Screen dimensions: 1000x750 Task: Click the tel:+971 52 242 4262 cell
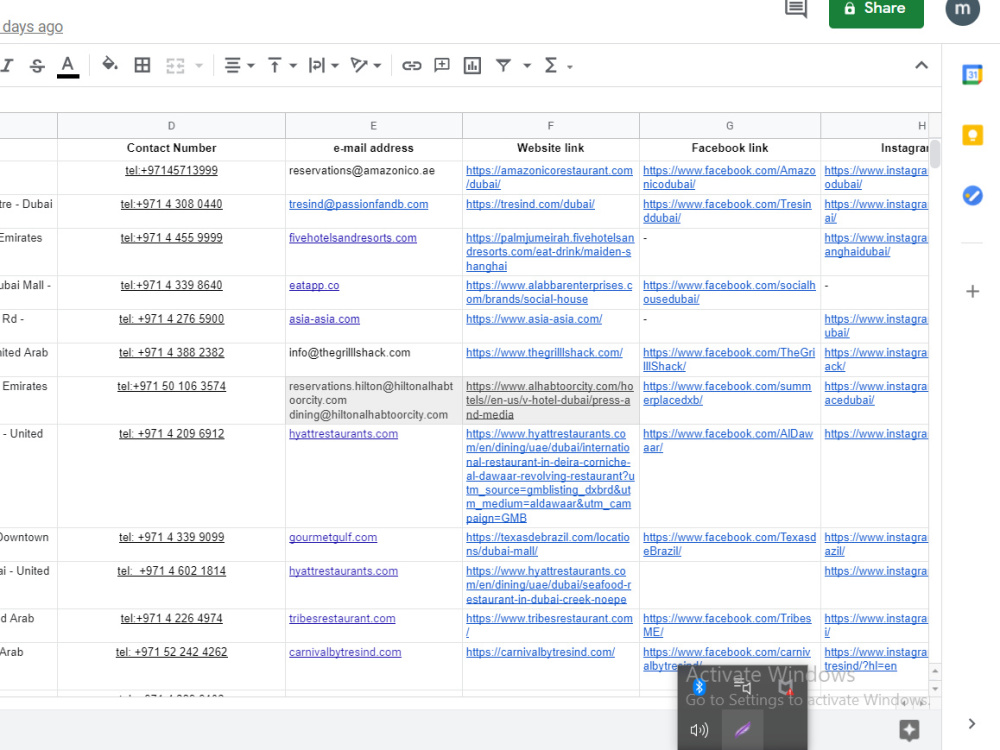(x=171, y=666)
